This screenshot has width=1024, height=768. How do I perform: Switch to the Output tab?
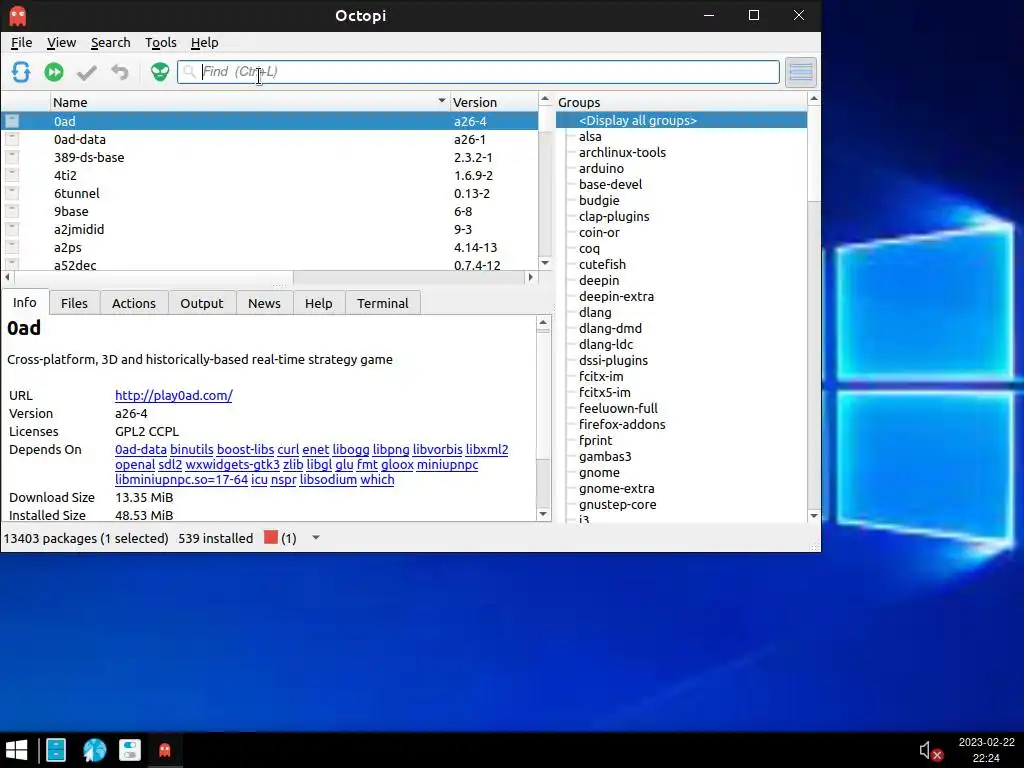[x=202, y=303]
